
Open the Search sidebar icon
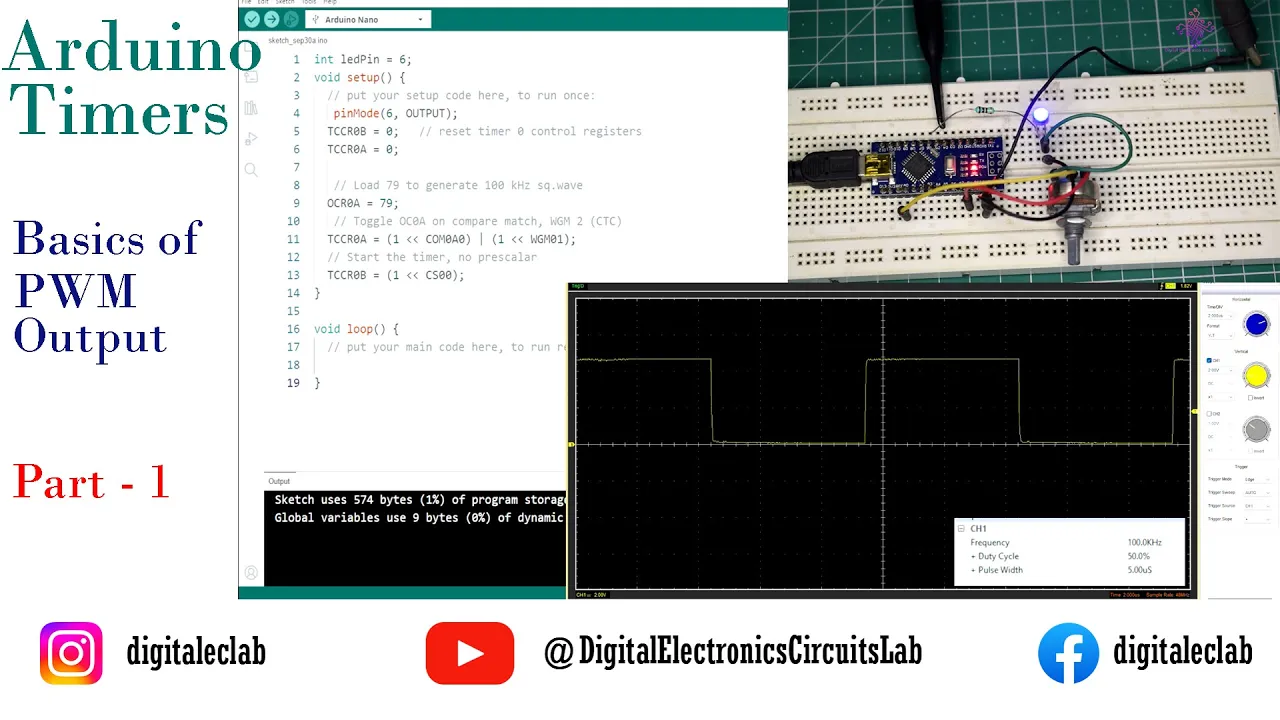[x=251, y=170]
